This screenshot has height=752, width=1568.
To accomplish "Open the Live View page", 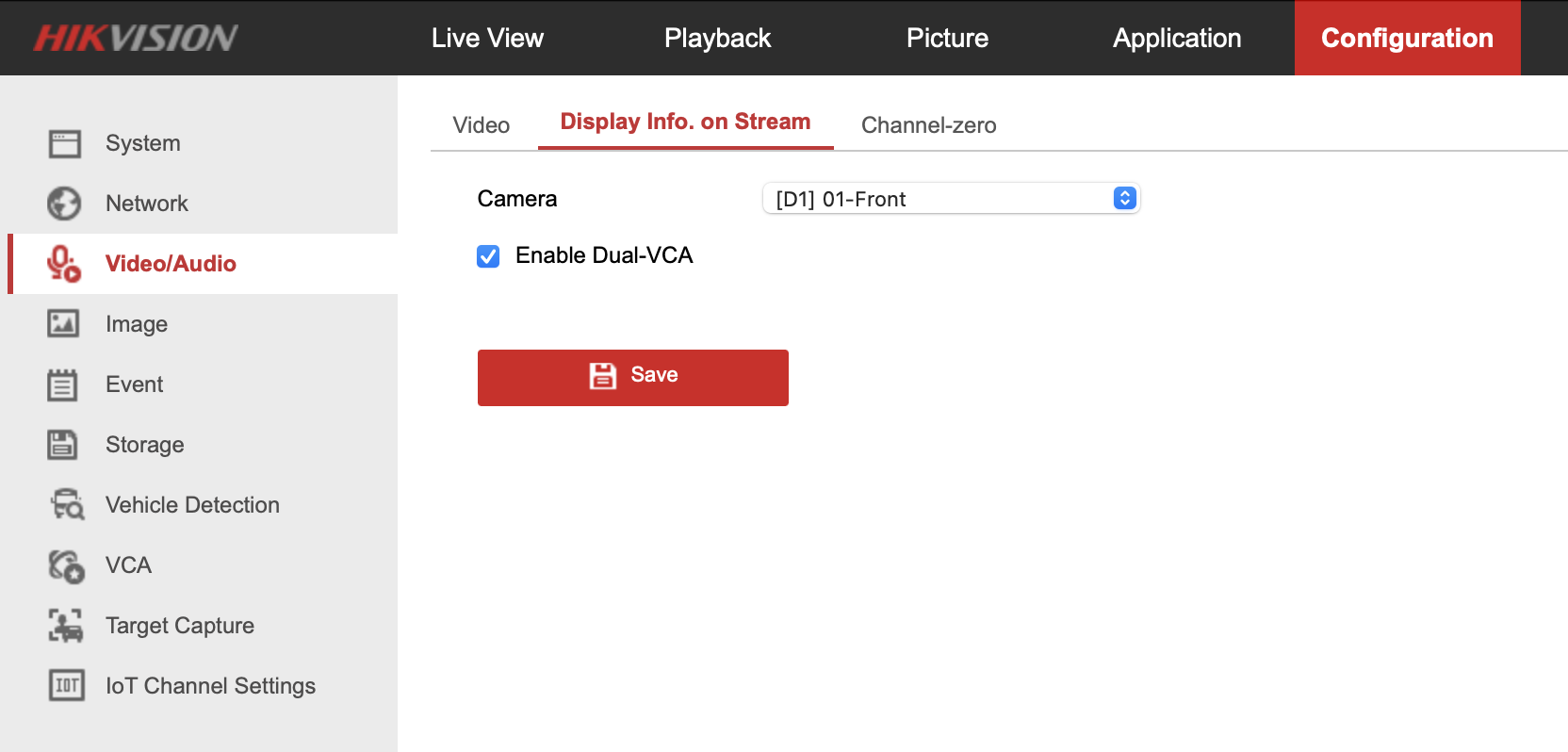I will (487, 38).
